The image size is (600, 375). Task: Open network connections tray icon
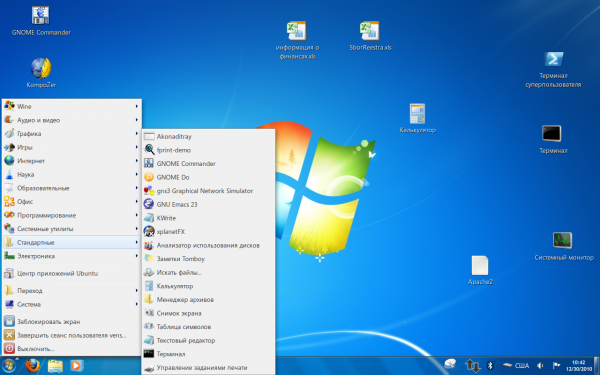pyautogui.click(x=473, y=366)
